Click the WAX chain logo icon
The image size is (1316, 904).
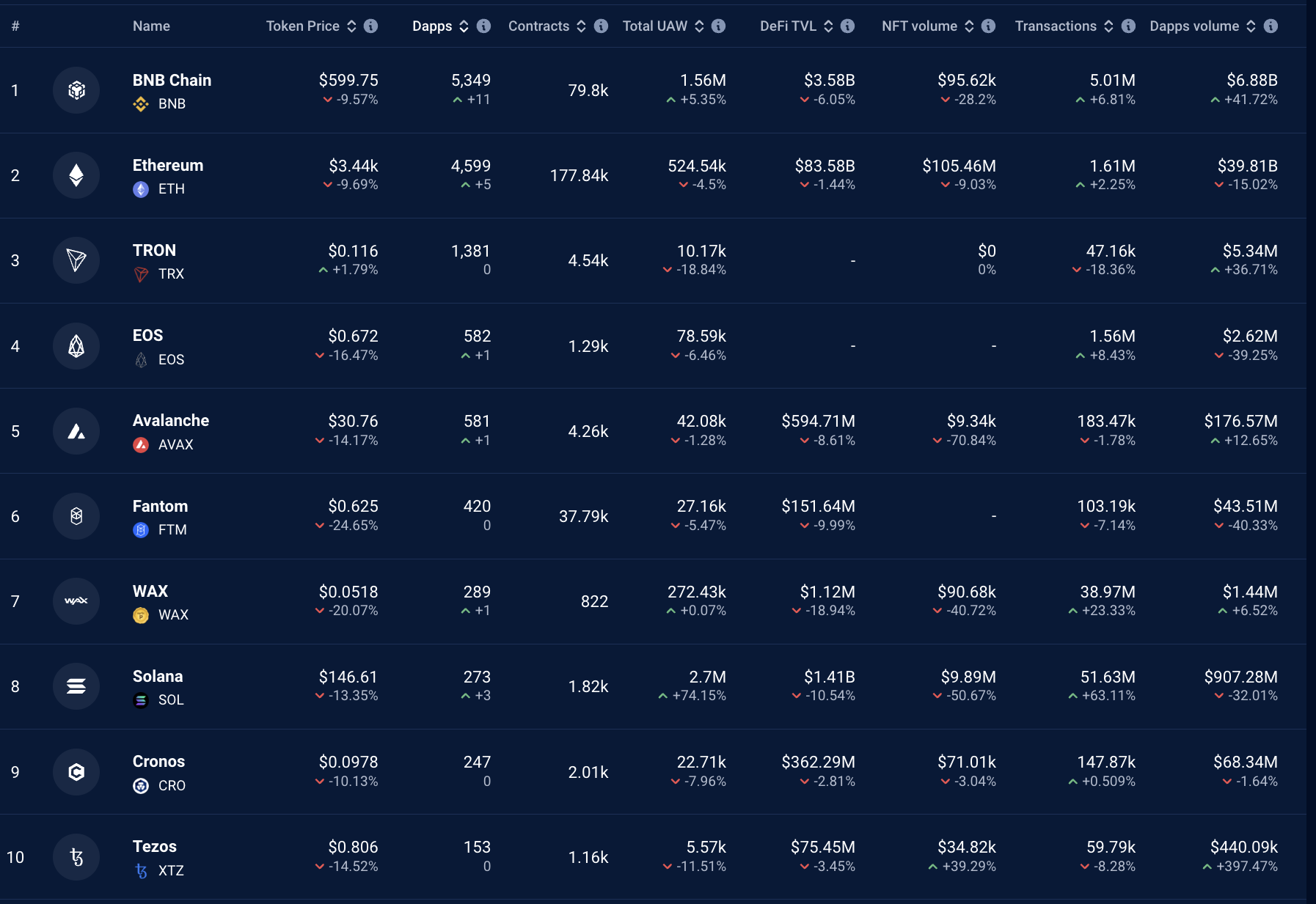76,601
